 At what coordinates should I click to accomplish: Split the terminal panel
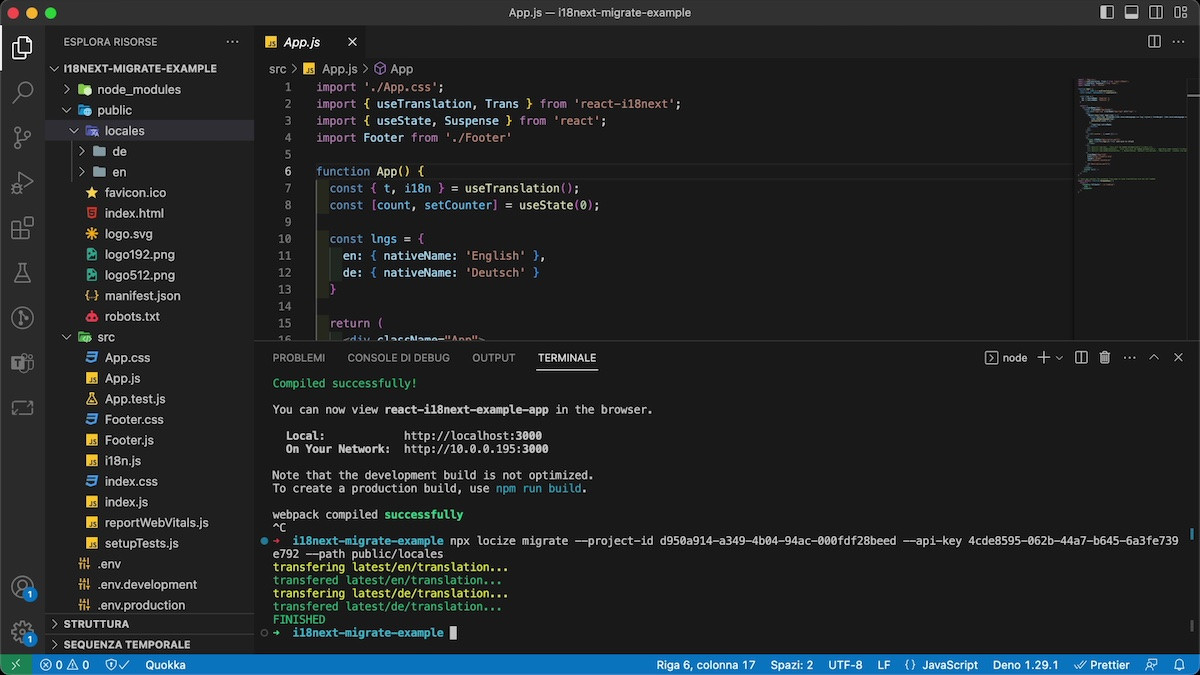(x=1081, y=358)
